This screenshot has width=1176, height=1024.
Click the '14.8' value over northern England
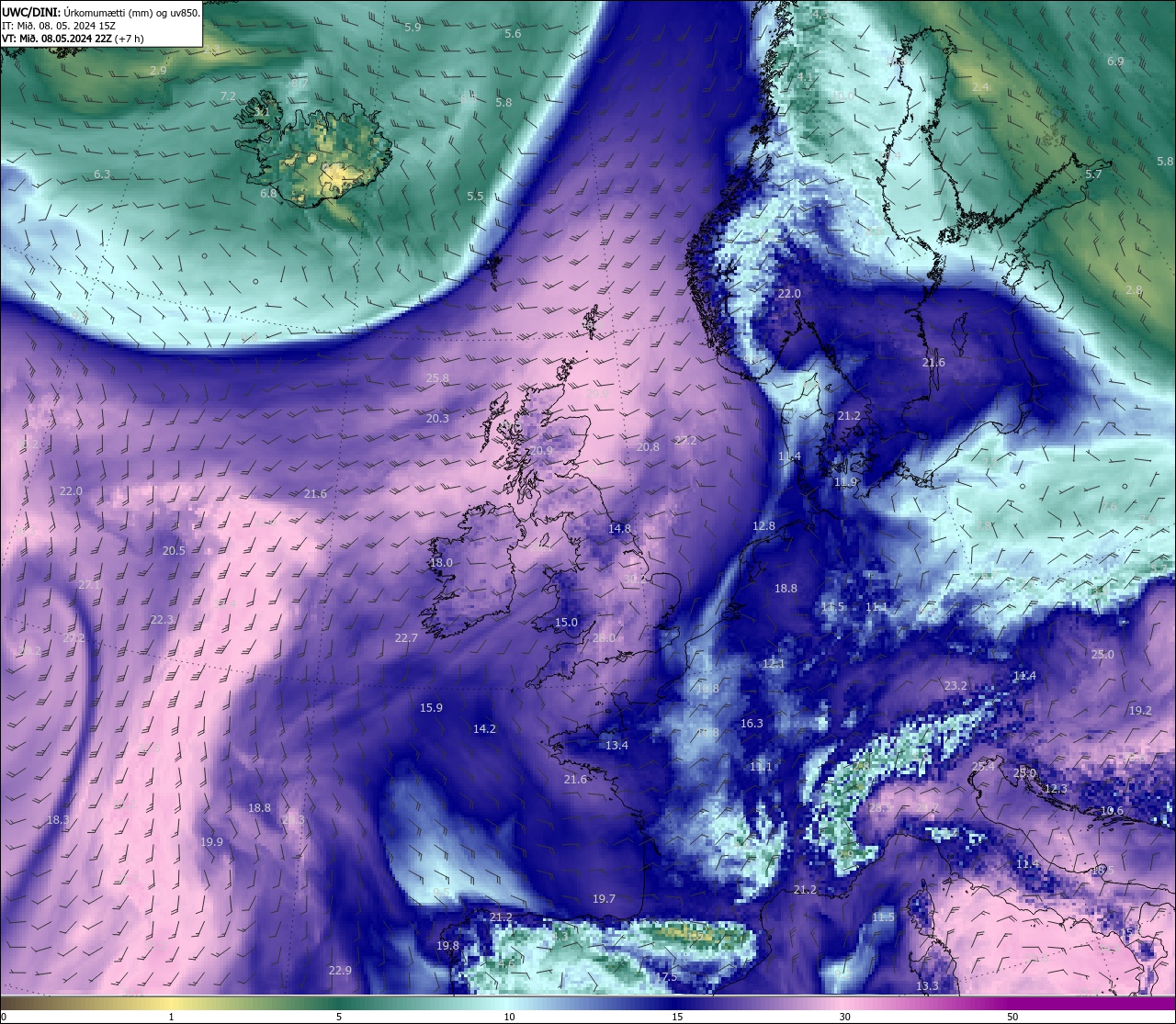[620, 528]
